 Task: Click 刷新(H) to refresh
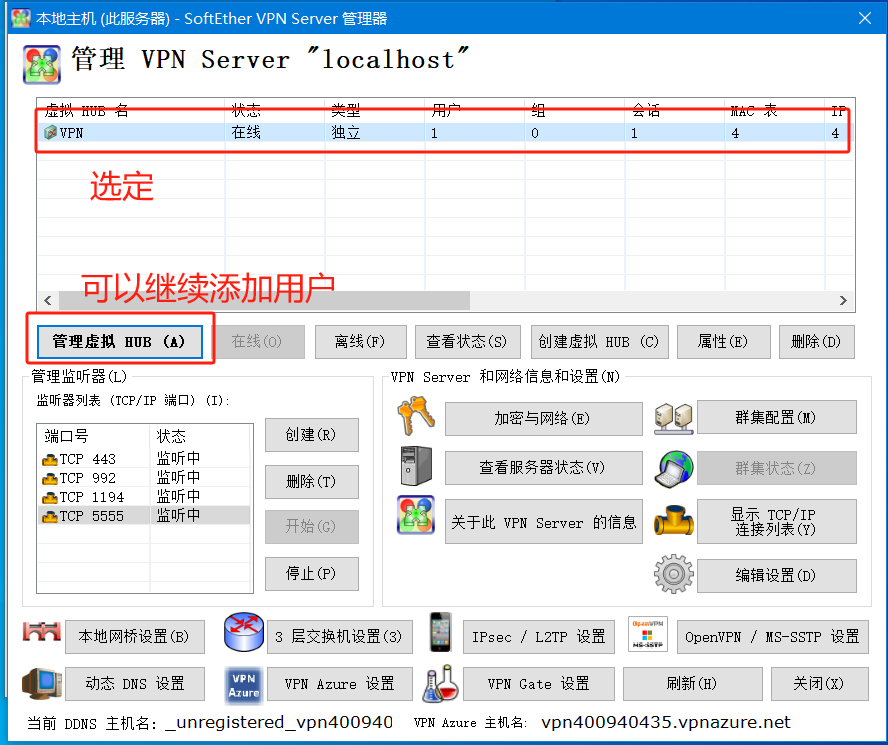tap(693, 684)
